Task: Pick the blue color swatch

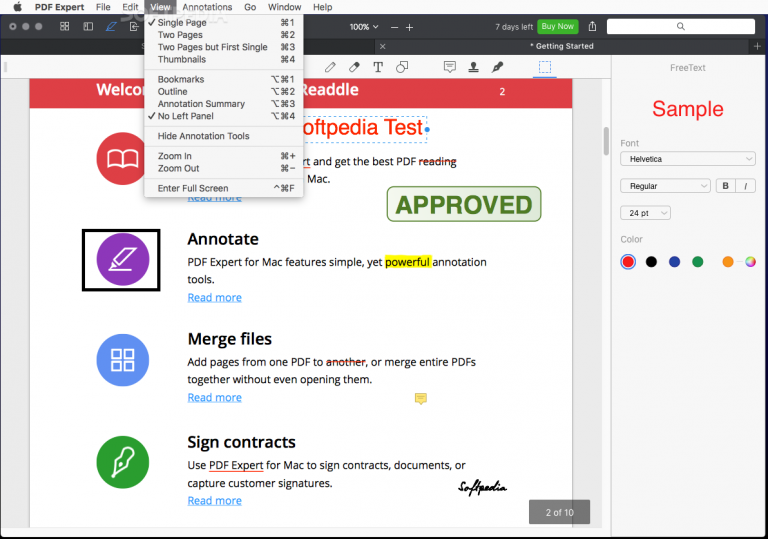Action: tap(674, 262)
